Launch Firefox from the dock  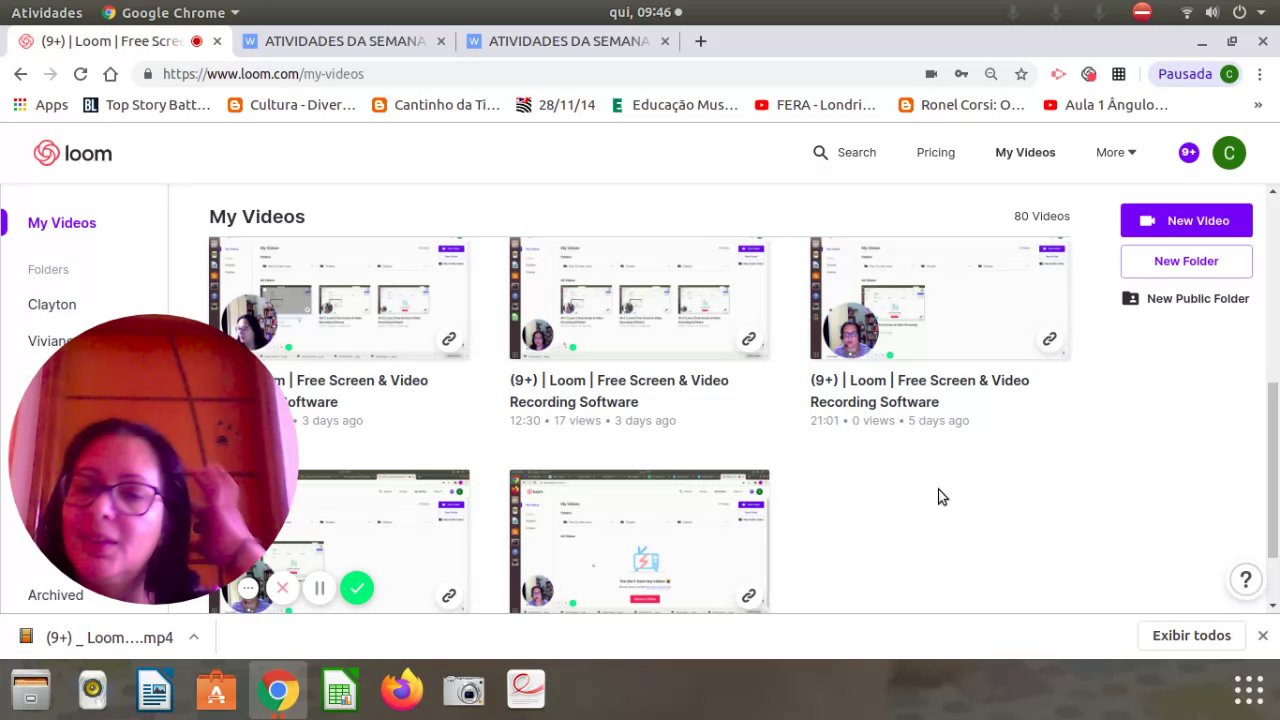click(x=402, y=690)
